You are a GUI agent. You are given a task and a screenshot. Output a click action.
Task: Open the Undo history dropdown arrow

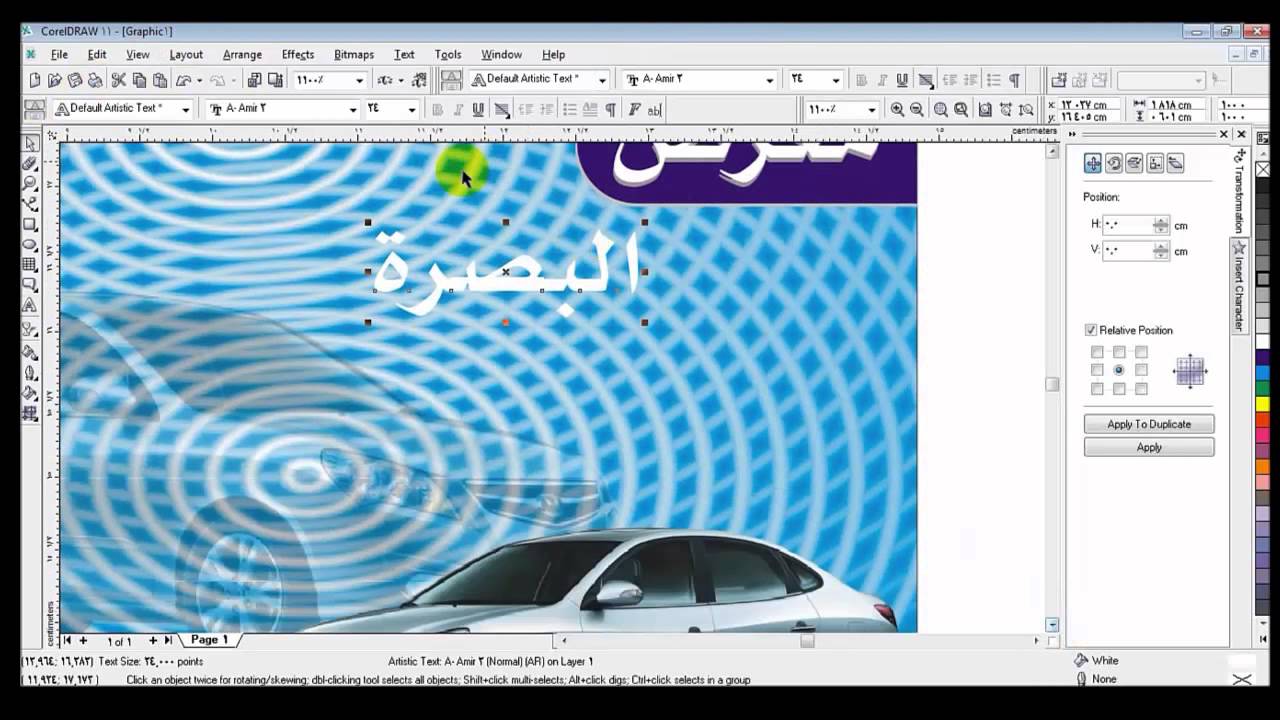[199, 80]
